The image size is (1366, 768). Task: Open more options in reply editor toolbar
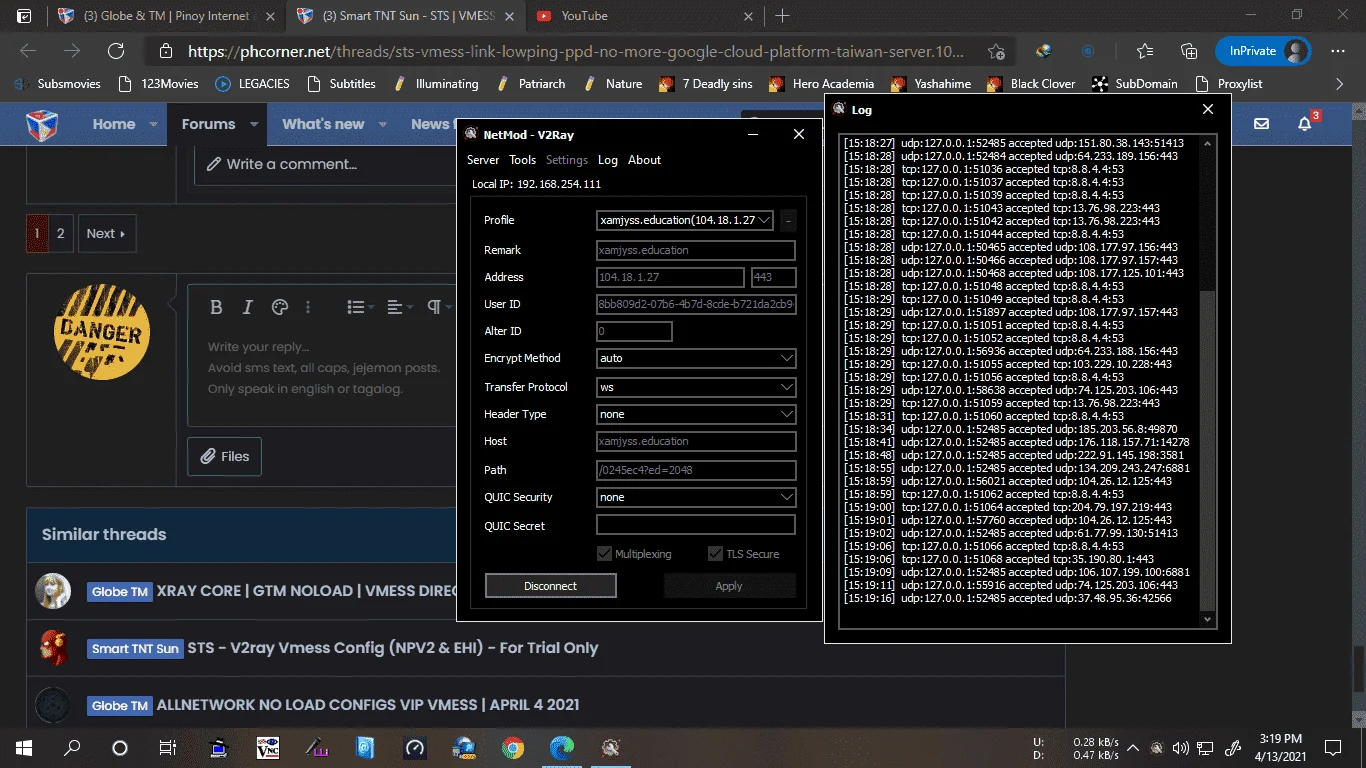(308, 307)
